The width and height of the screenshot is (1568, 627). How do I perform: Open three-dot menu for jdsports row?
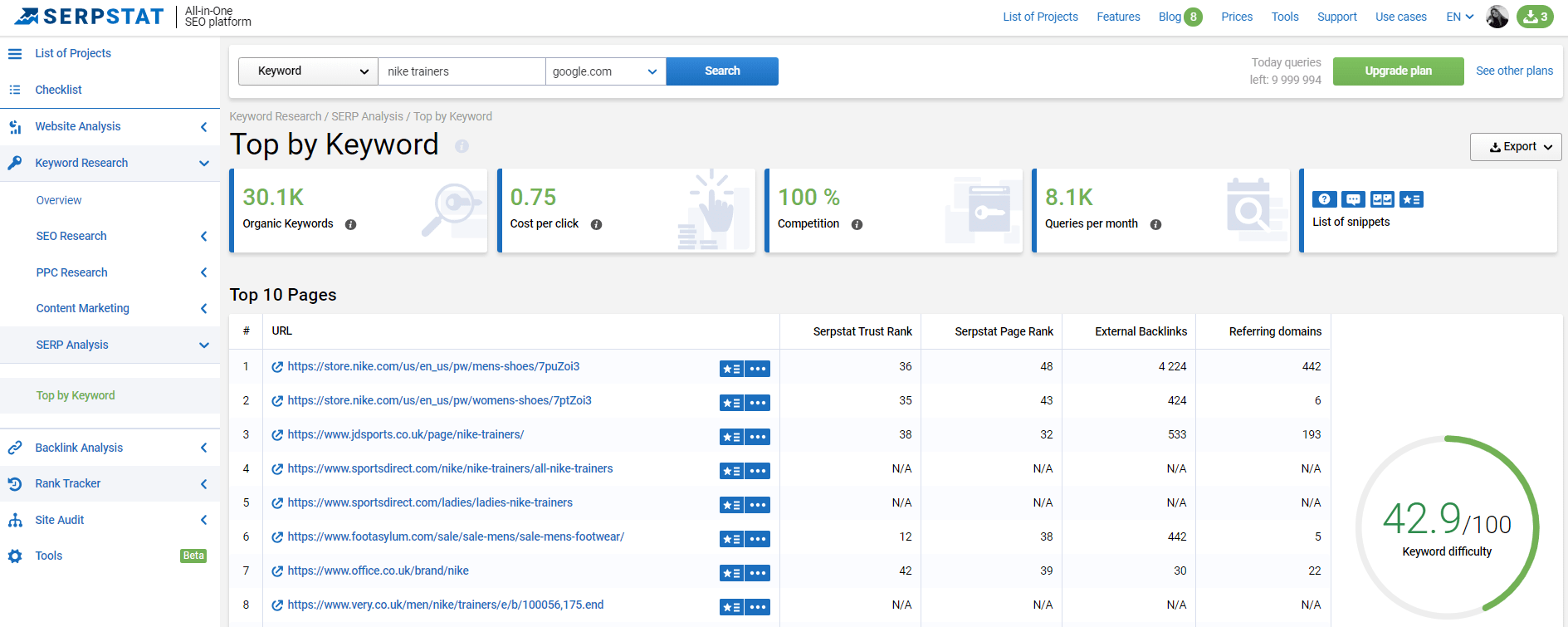[757, 437]
